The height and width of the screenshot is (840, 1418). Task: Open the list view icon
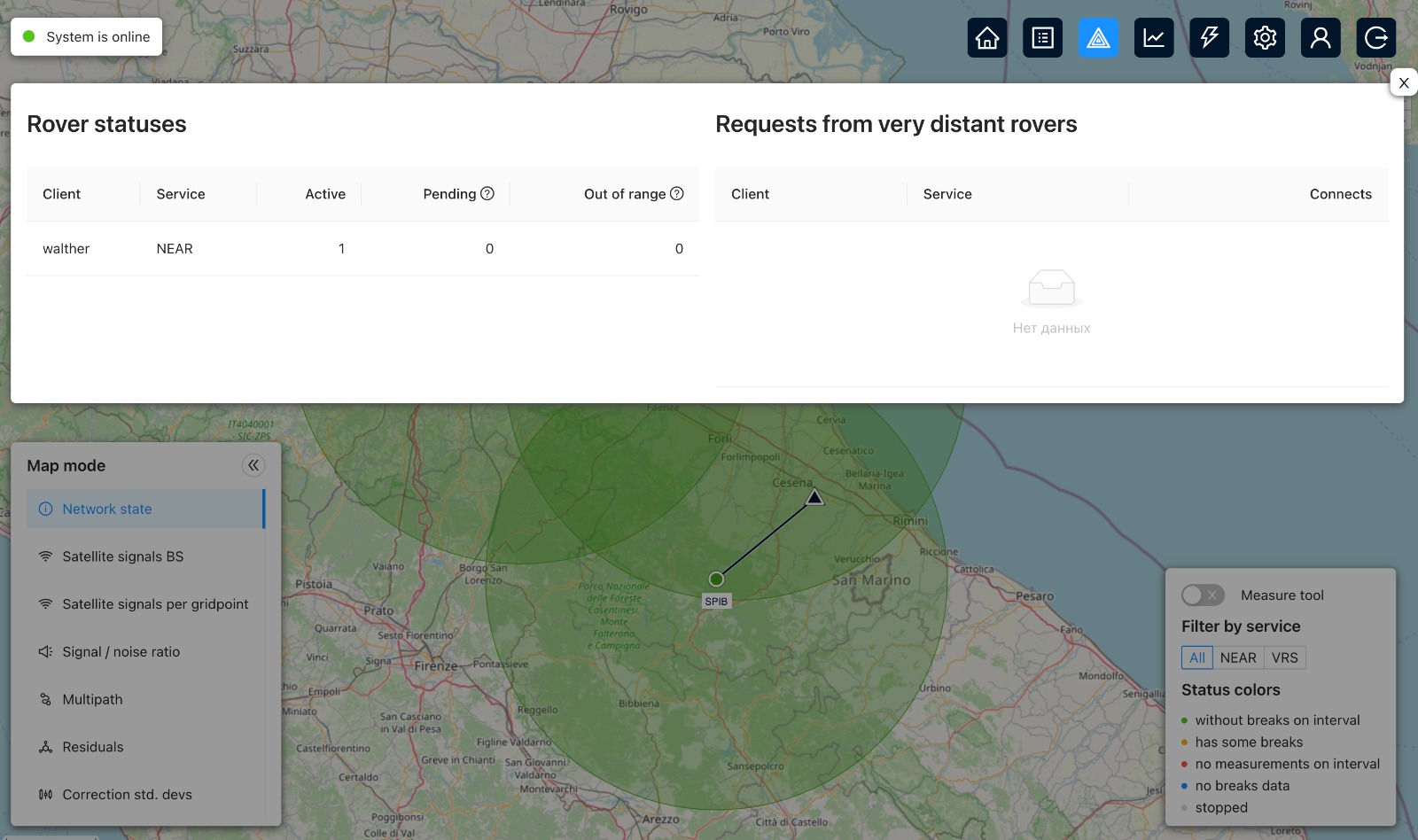[1042, 37]
